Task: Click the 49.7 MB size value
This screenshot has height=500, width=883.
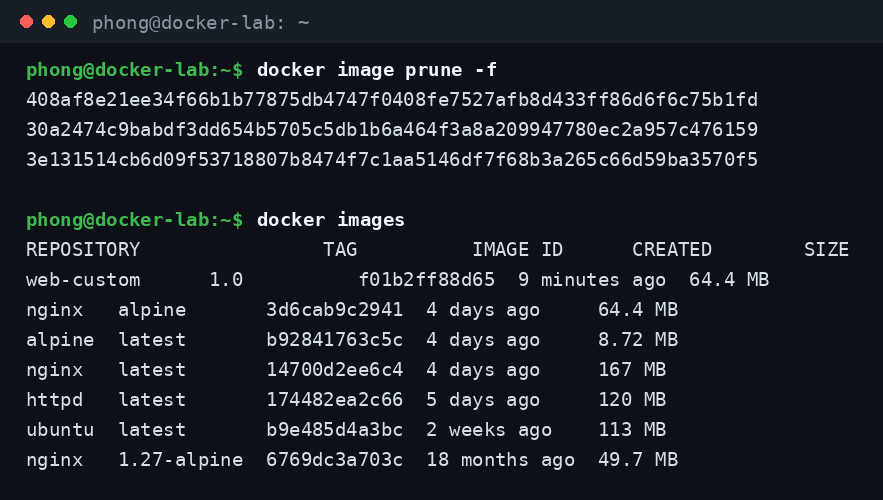Action: click(638, 459)
